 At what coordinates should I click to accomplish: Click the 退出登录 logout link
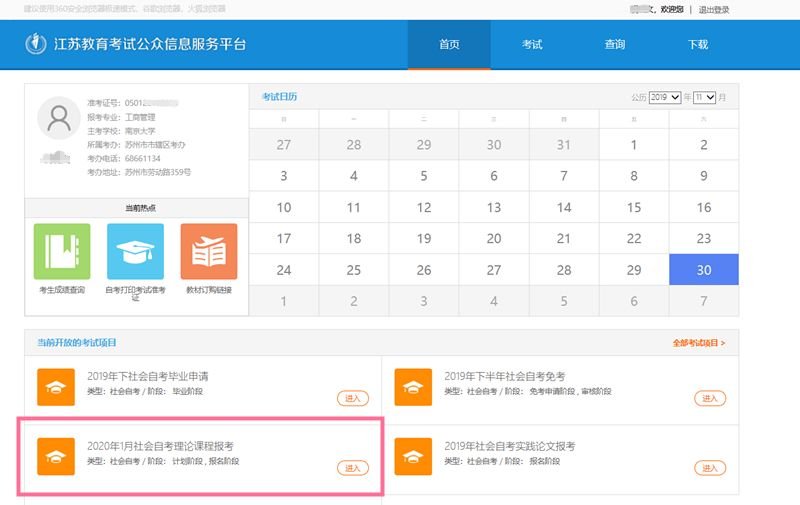[x=714, y=10]
